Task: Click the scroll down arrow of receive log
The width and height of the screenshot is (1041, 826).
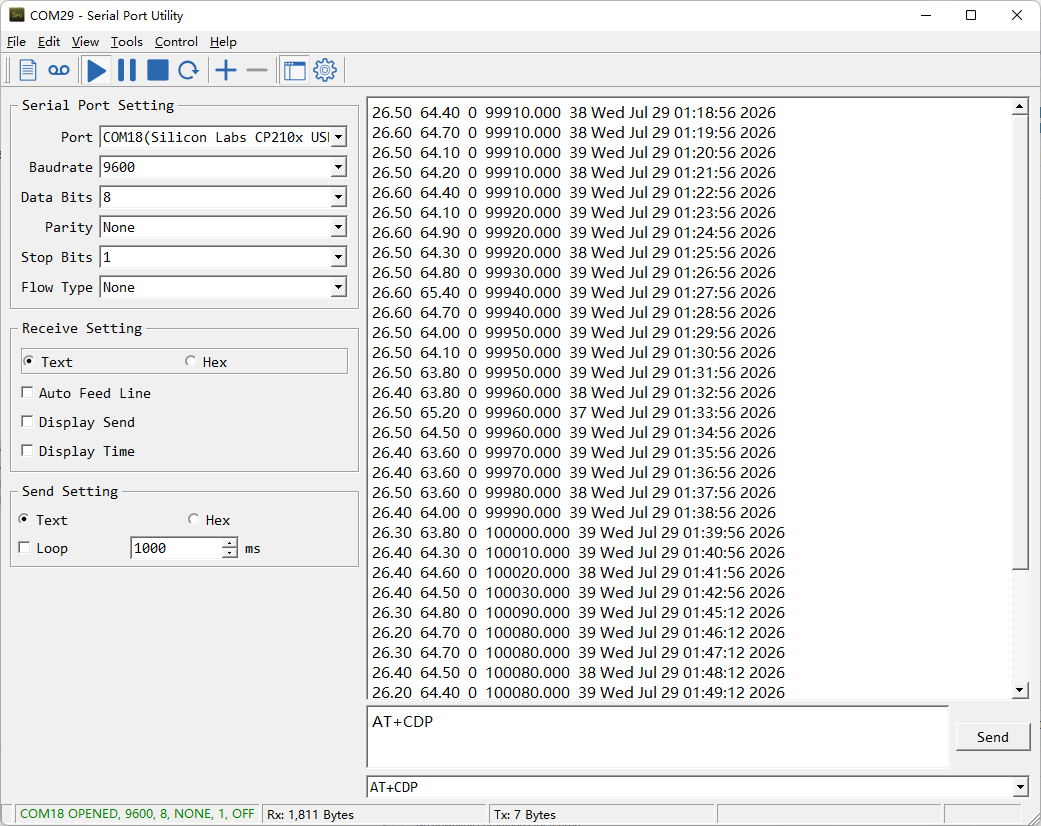Action: [1020, 691]
